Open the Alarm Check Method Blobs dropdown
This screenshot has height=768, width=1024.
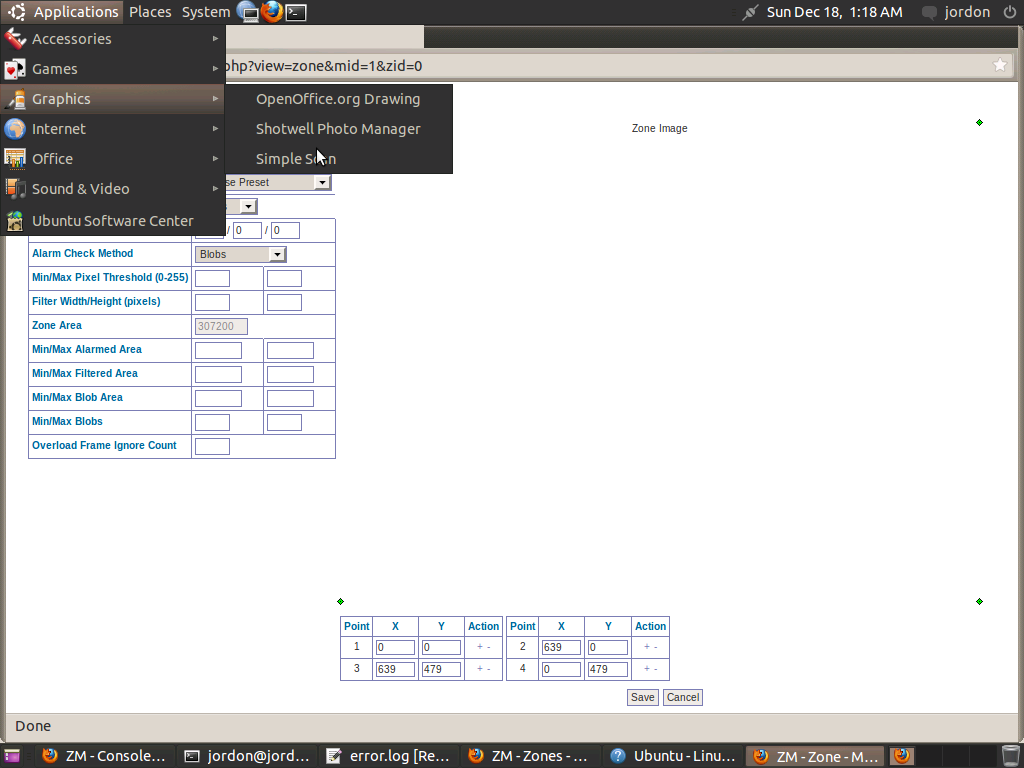(240, 254)
